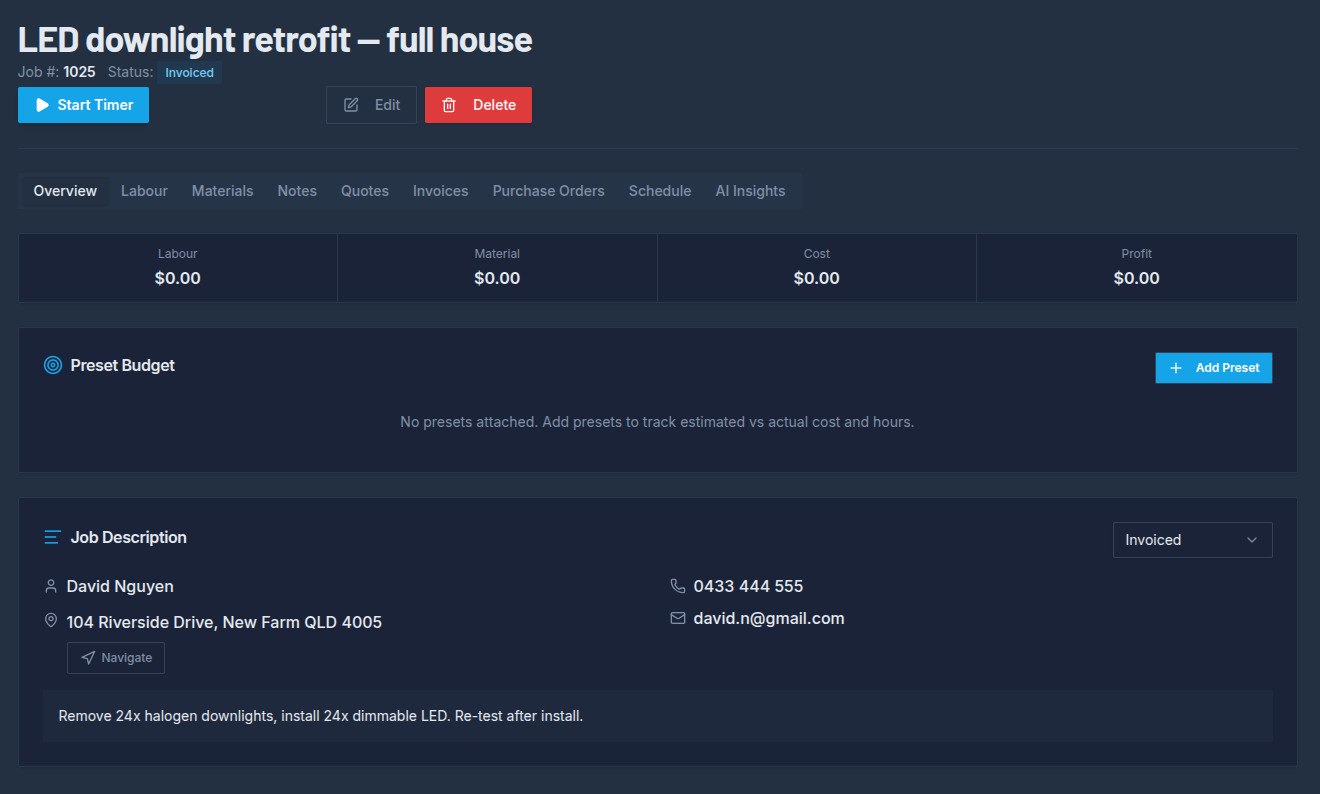Switch to the Labour tab
This screenshot has width=1320, height=794.
coord(144,191)
